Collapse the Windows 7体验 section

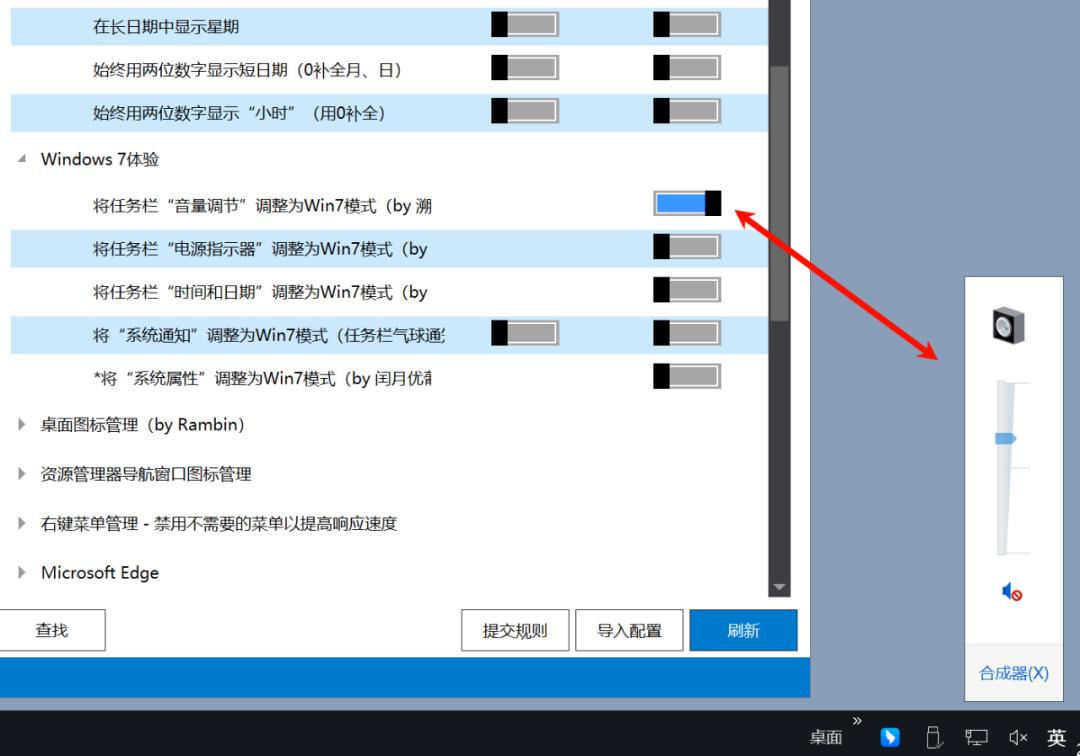coord(22,160)
